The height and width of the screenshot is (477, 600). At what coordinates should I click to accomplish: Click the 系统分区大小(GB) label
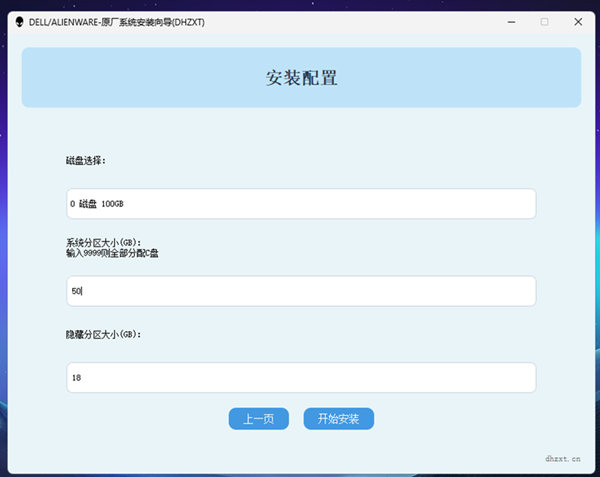(103, 243)
